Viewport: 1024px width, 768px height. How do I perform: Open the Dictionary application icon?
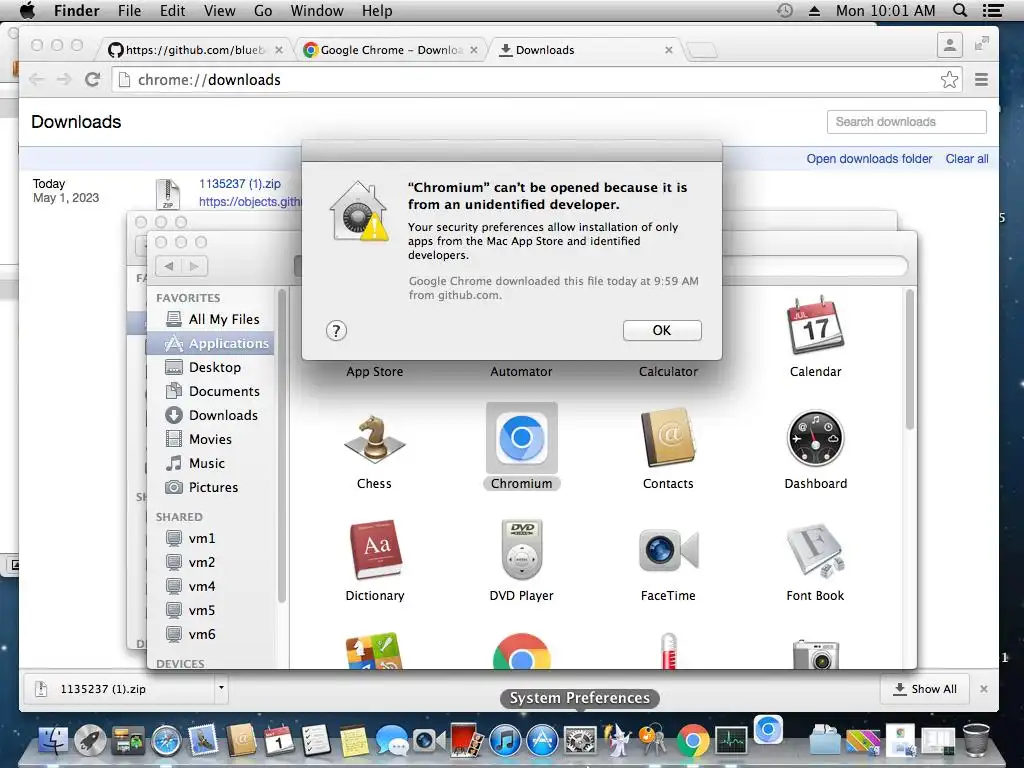(374, 550)
